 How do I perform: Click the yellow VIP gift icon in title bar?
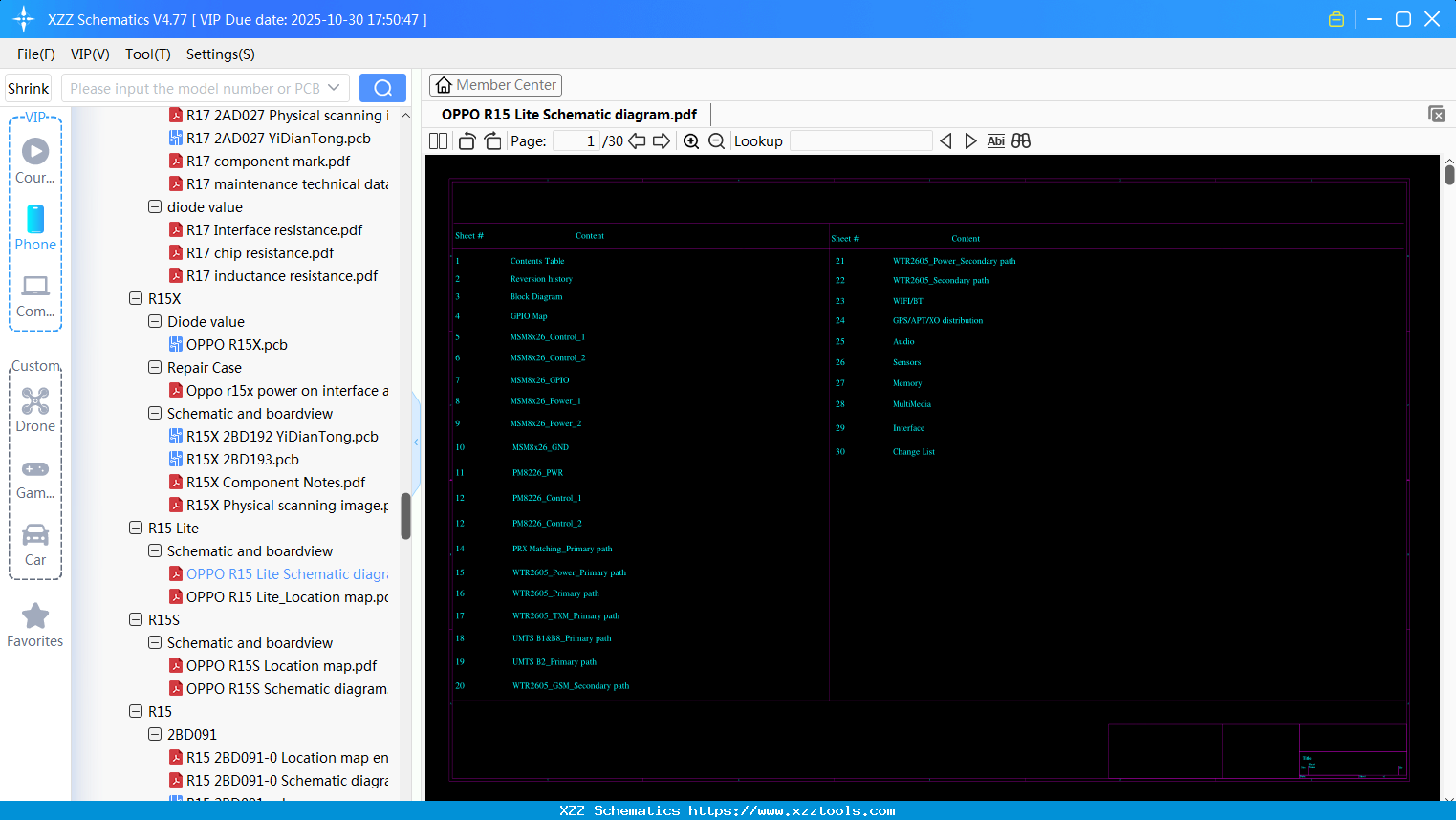tap(1336, 19)
